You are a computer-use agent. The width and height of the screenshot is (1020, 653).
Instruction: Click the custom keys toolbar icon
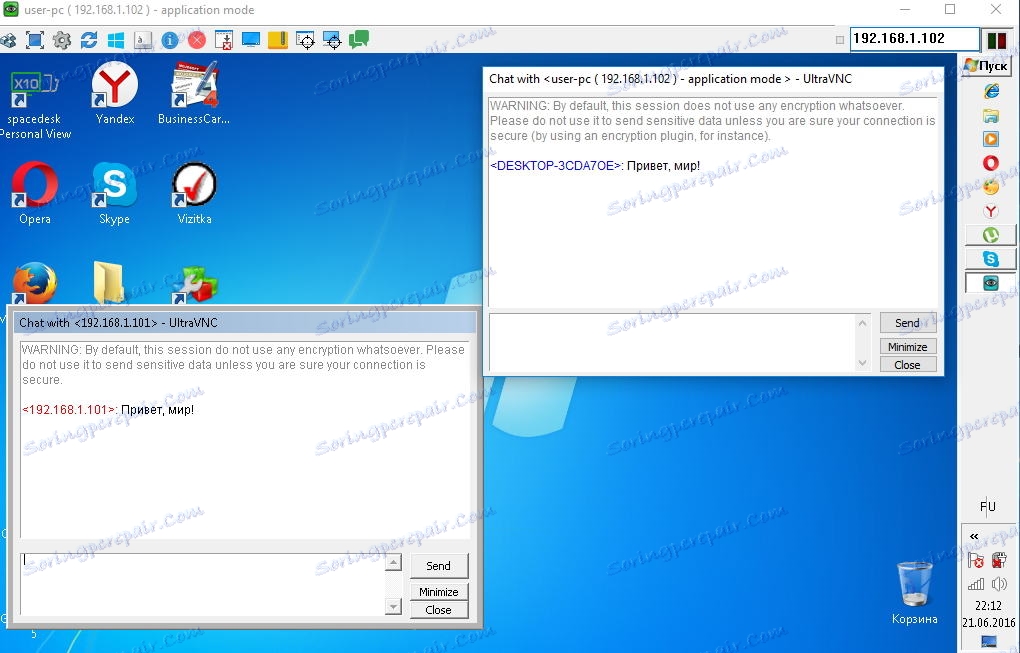coord(142,40)
